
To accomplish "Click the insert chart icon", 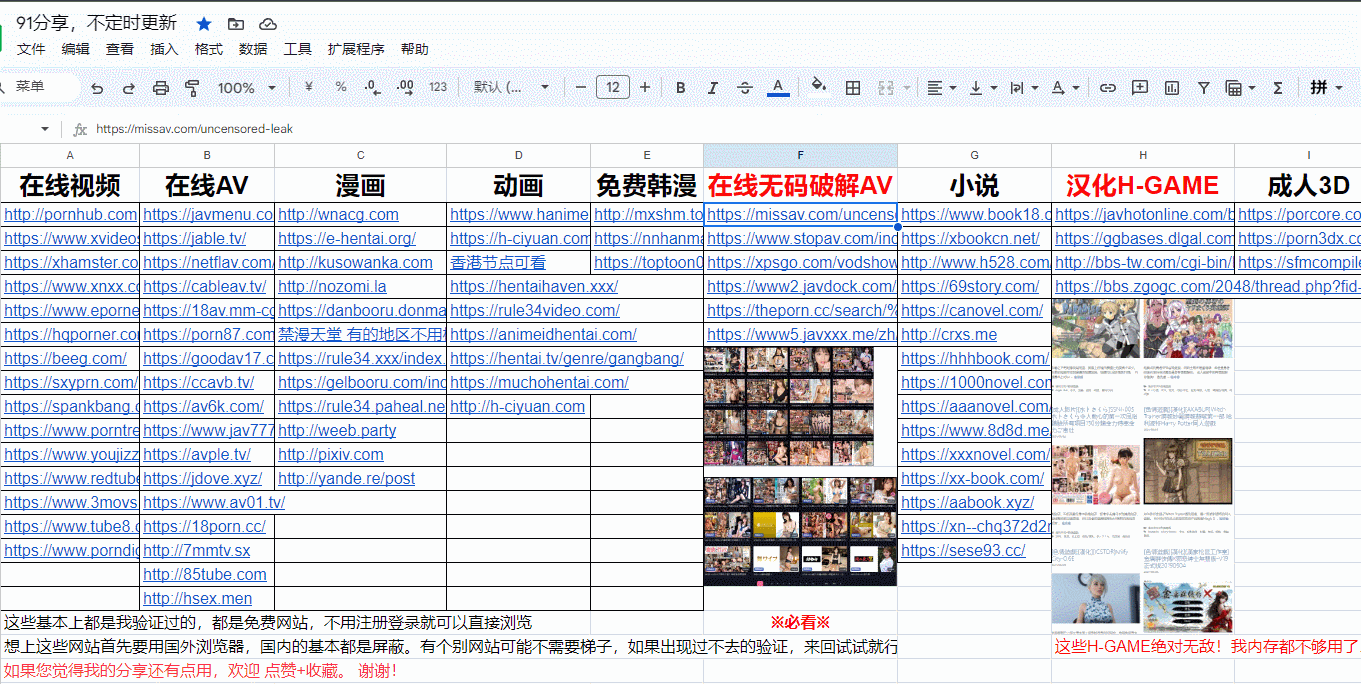I will click(x=1171, y=88).
